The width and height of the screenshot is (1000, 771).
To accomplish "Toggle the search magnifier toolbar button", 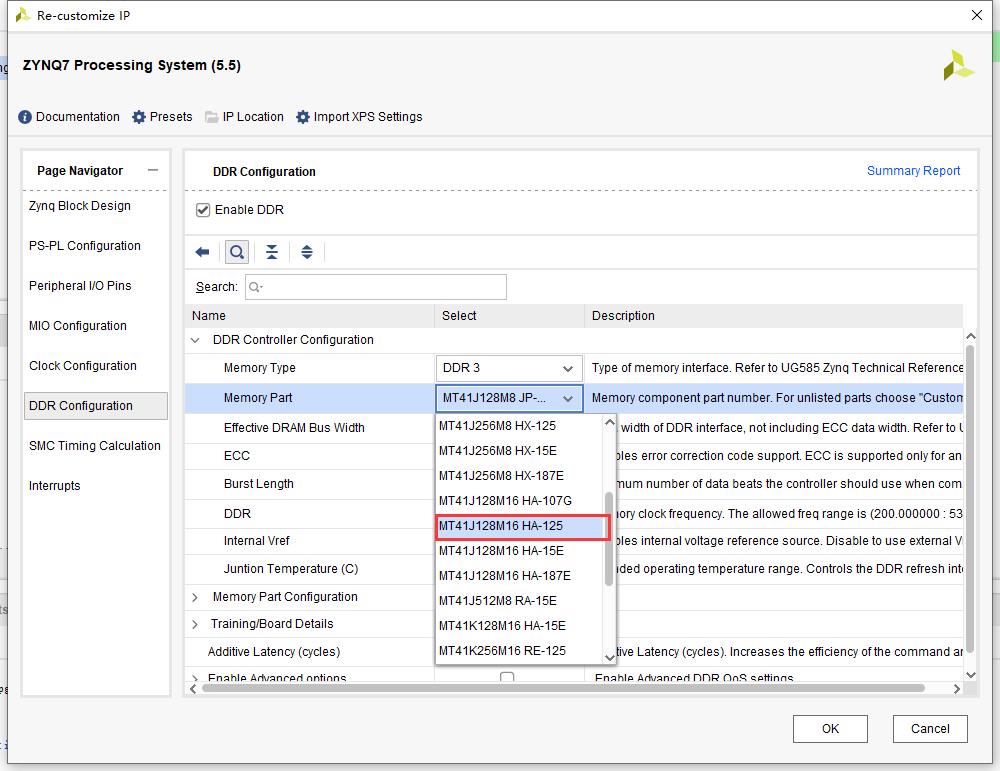I will [237, 252].
